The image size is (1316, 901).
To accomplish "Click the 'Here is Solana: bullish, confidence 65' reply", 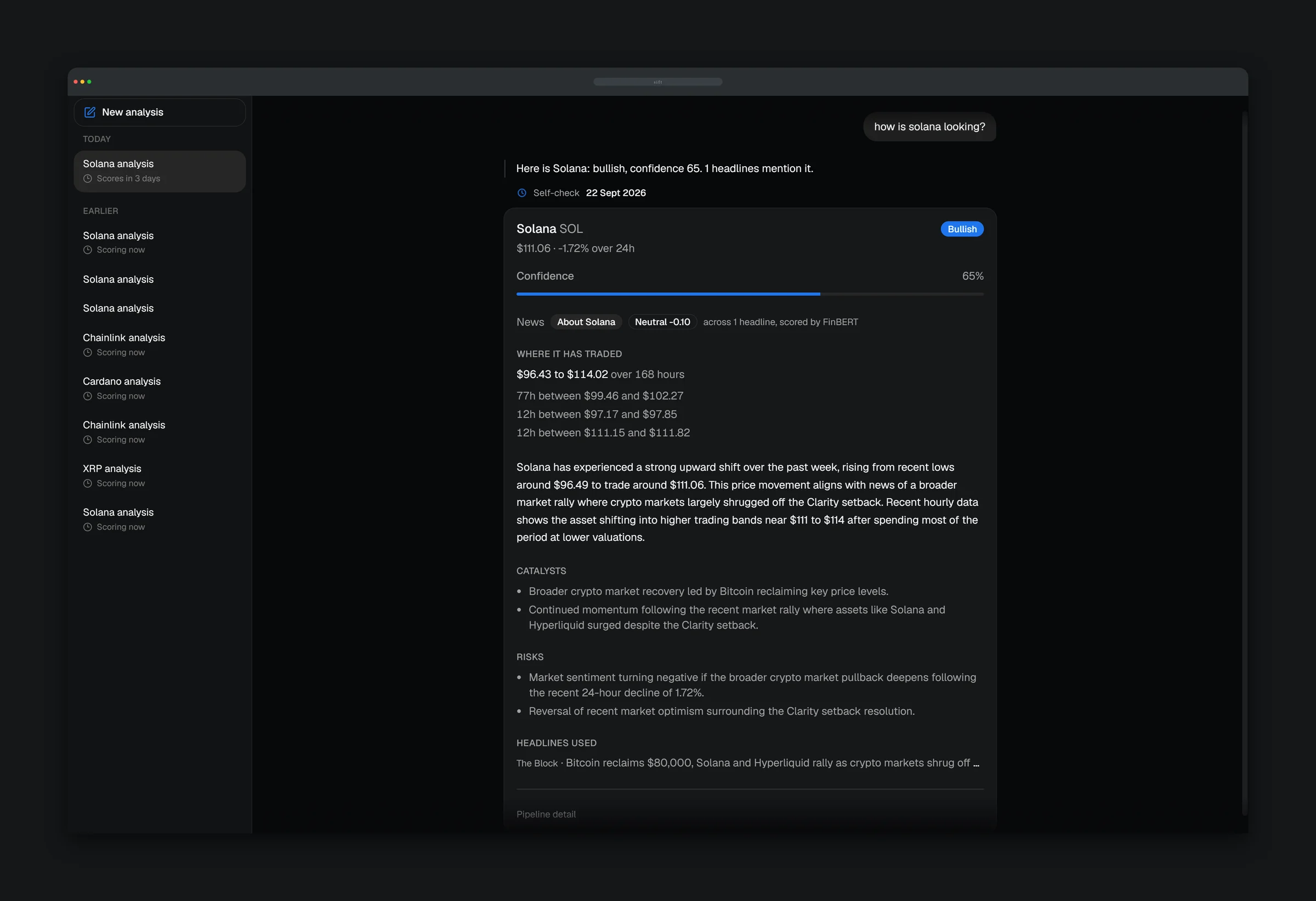I will 664,169.
